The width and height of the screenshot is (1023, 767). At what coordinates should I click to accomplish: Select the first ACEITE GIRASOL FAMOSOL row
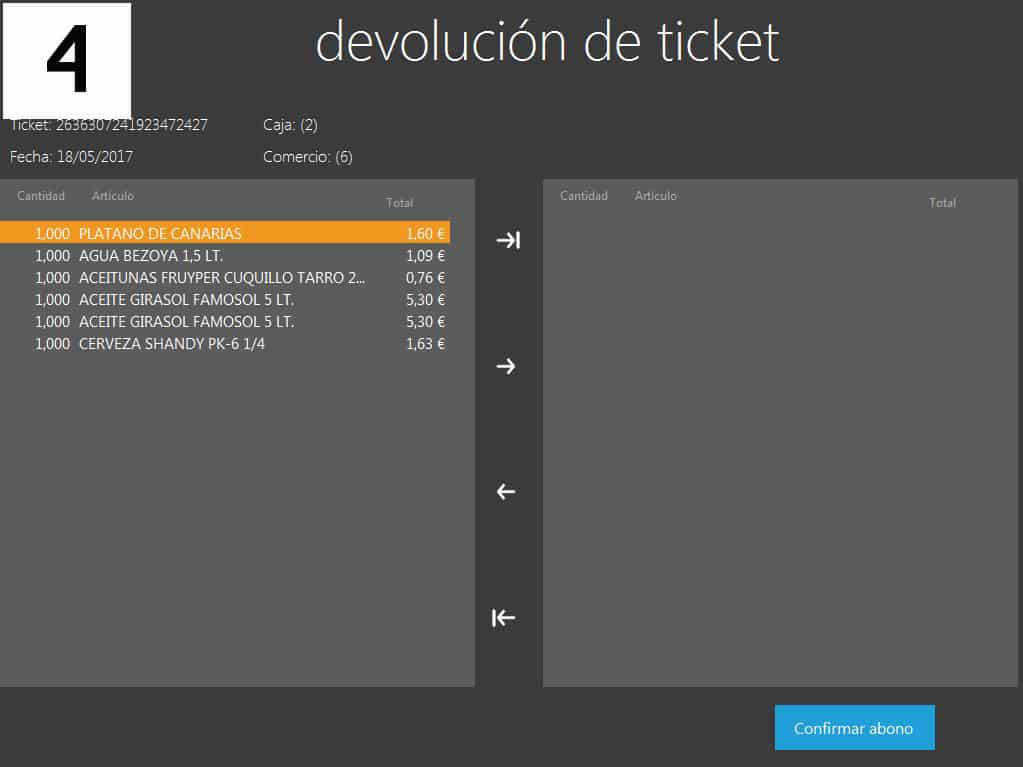(225, 299)
